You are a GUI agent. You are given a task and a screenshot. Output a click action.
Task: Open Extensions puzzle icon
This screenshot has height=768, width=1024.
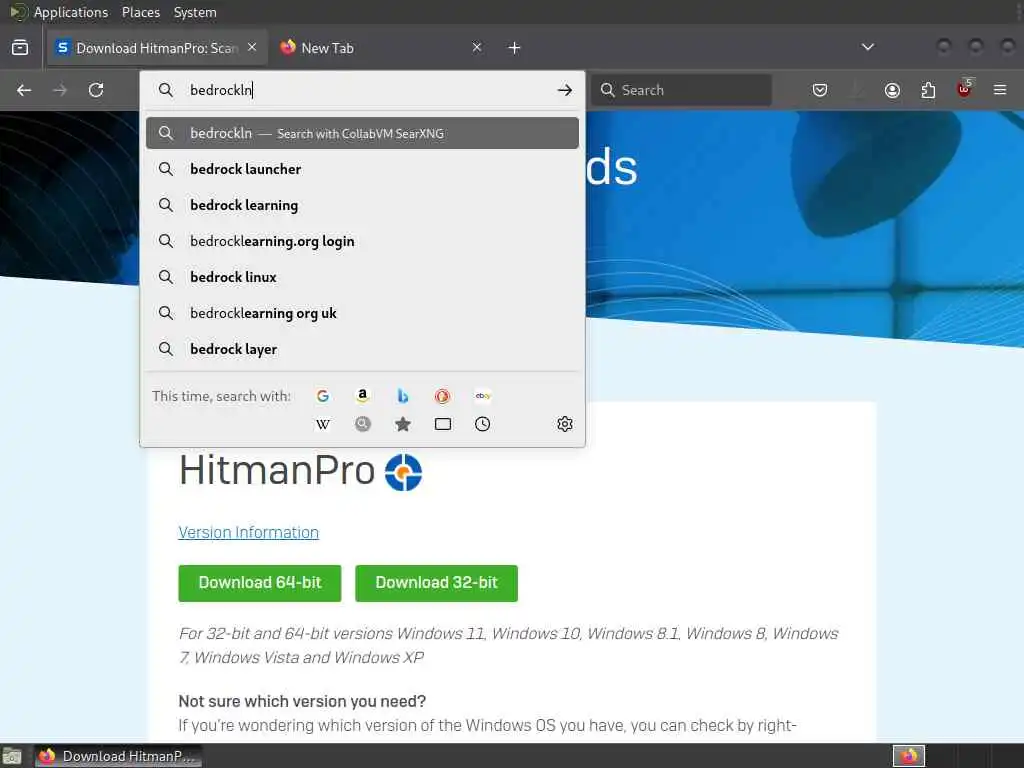pyautogui.click(x=928, y=90)
